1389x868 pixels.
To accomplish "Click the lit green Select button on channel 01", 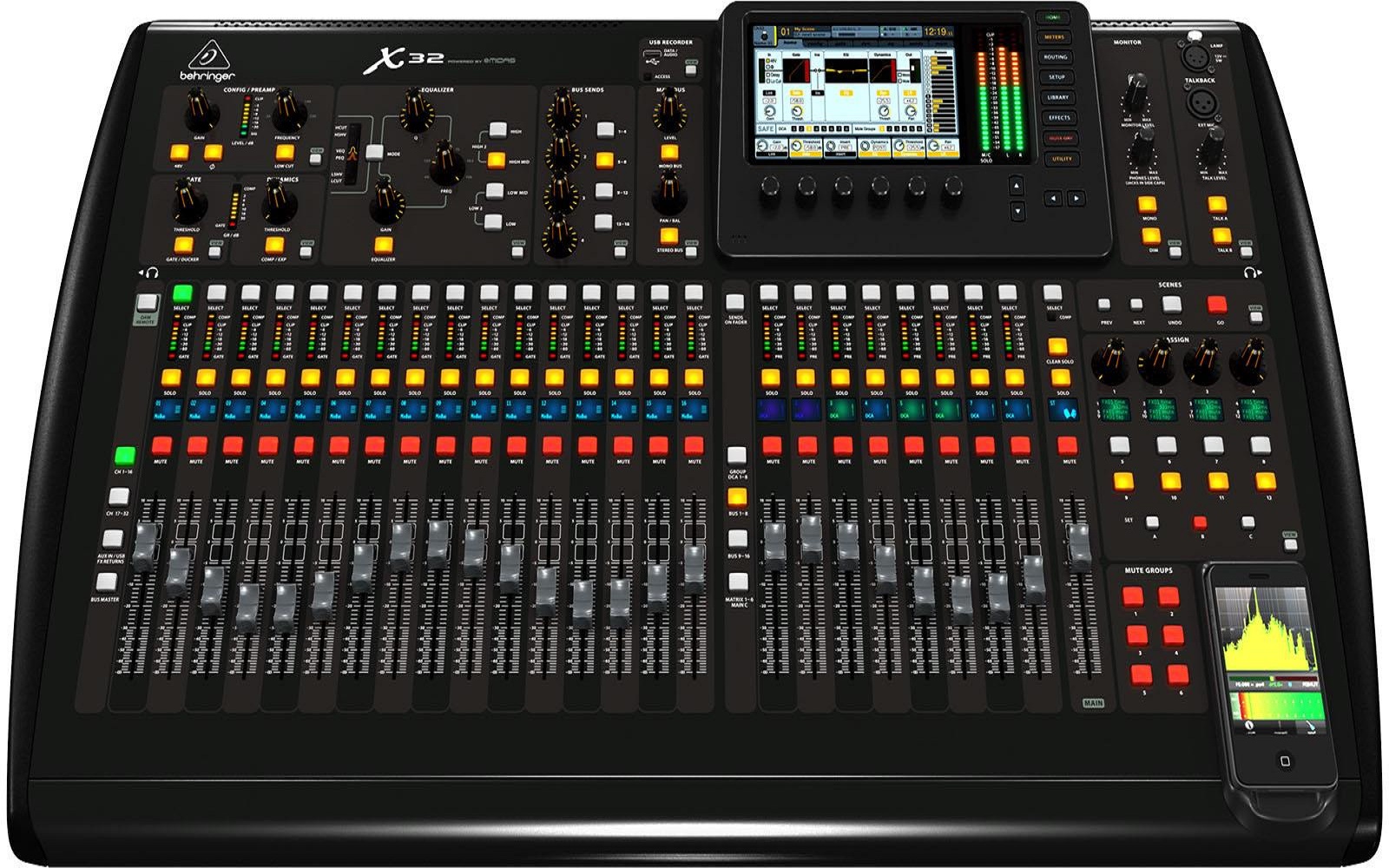I will [x=181, y=293].
